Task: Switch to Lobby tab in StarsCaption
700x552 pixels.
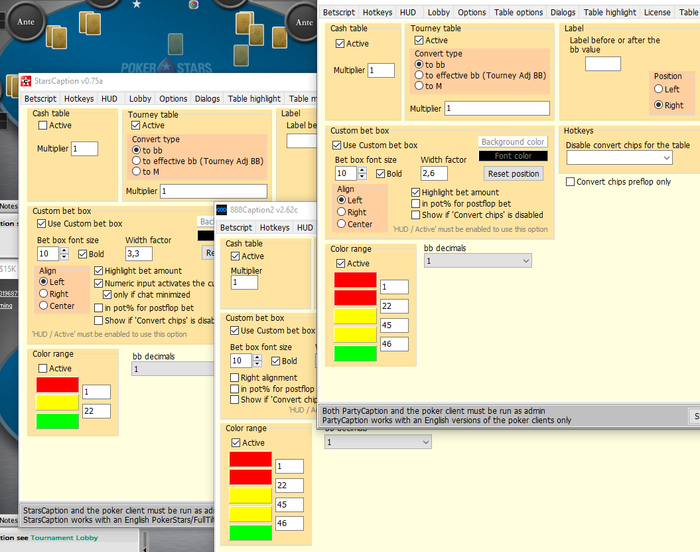Action: point(140,99)
